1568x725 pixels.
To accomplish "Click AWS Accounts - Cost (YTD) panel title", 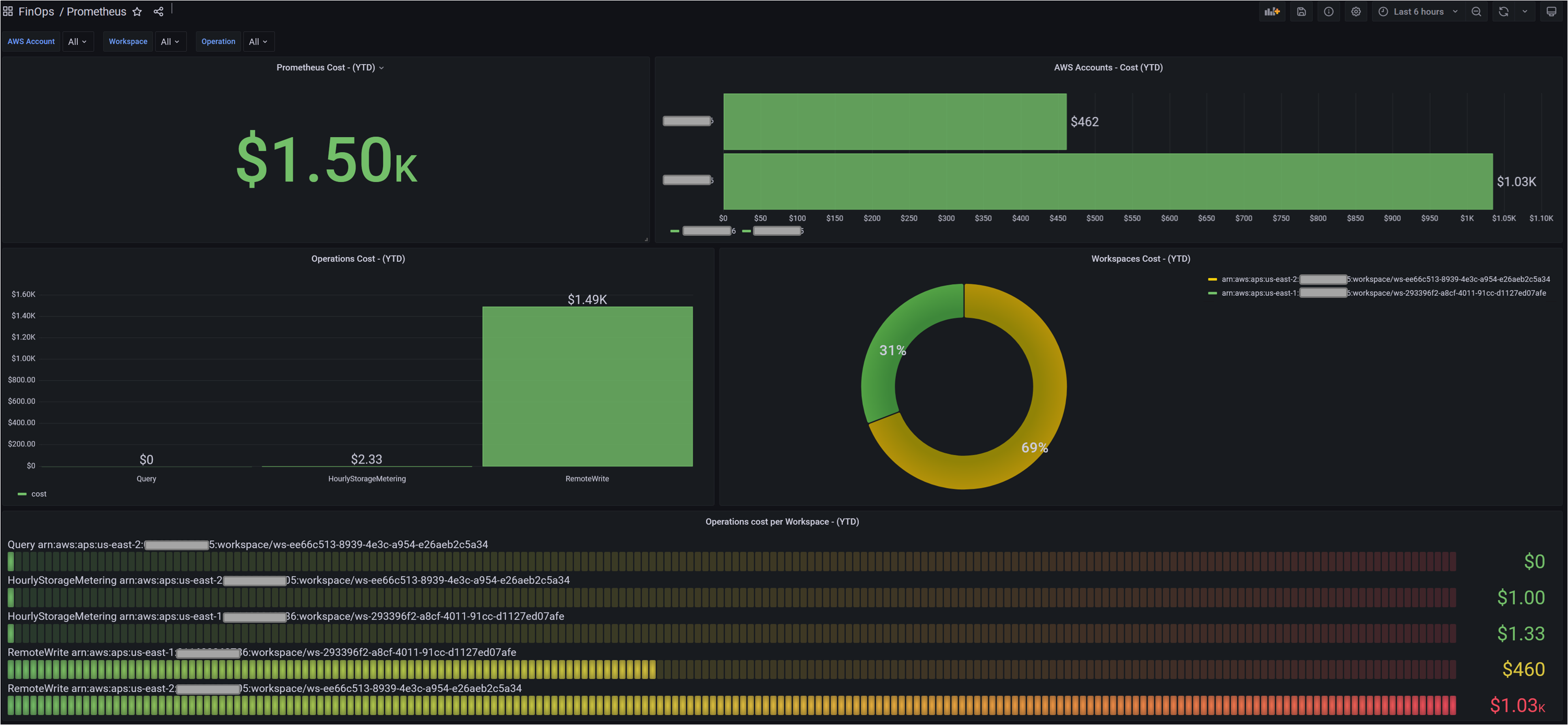I will (1108, 67).
